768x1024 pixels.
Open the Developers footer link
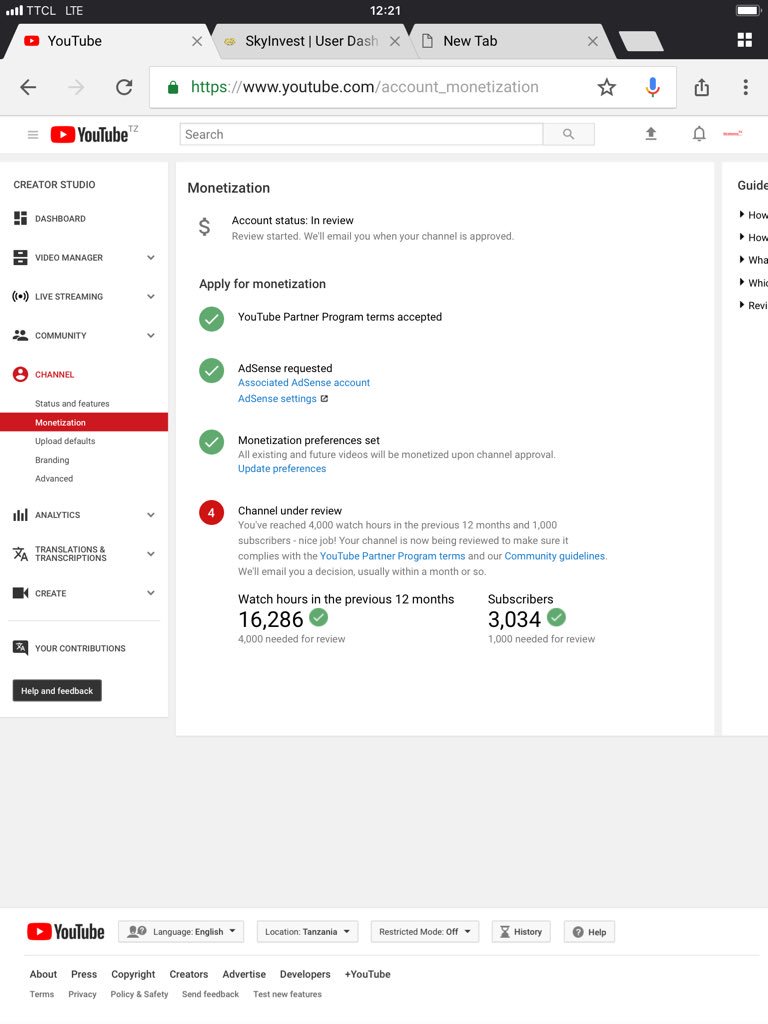point(305,974)
